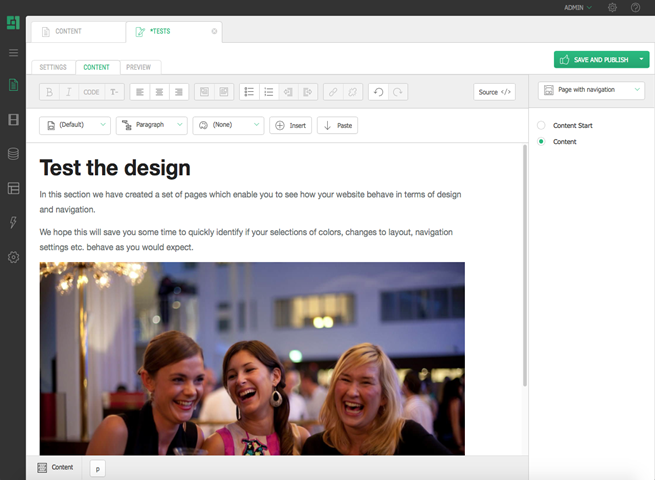Select the Content radio button
The height and width of the screenshot is (480, 655).
pyautogui.click(x=541, y=142)
